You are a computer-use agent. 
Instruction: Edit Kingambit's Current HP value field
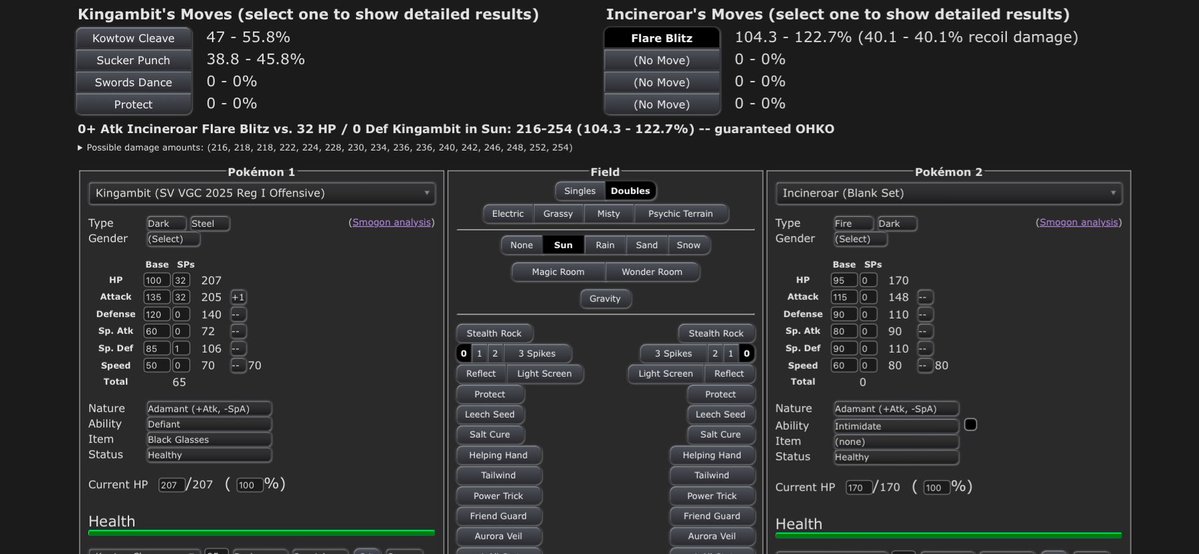click(x=171, y=485)
